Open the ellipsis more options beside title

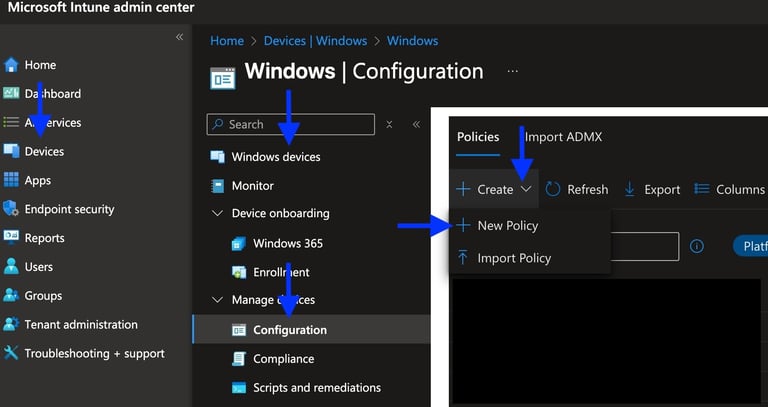point(512,72)
